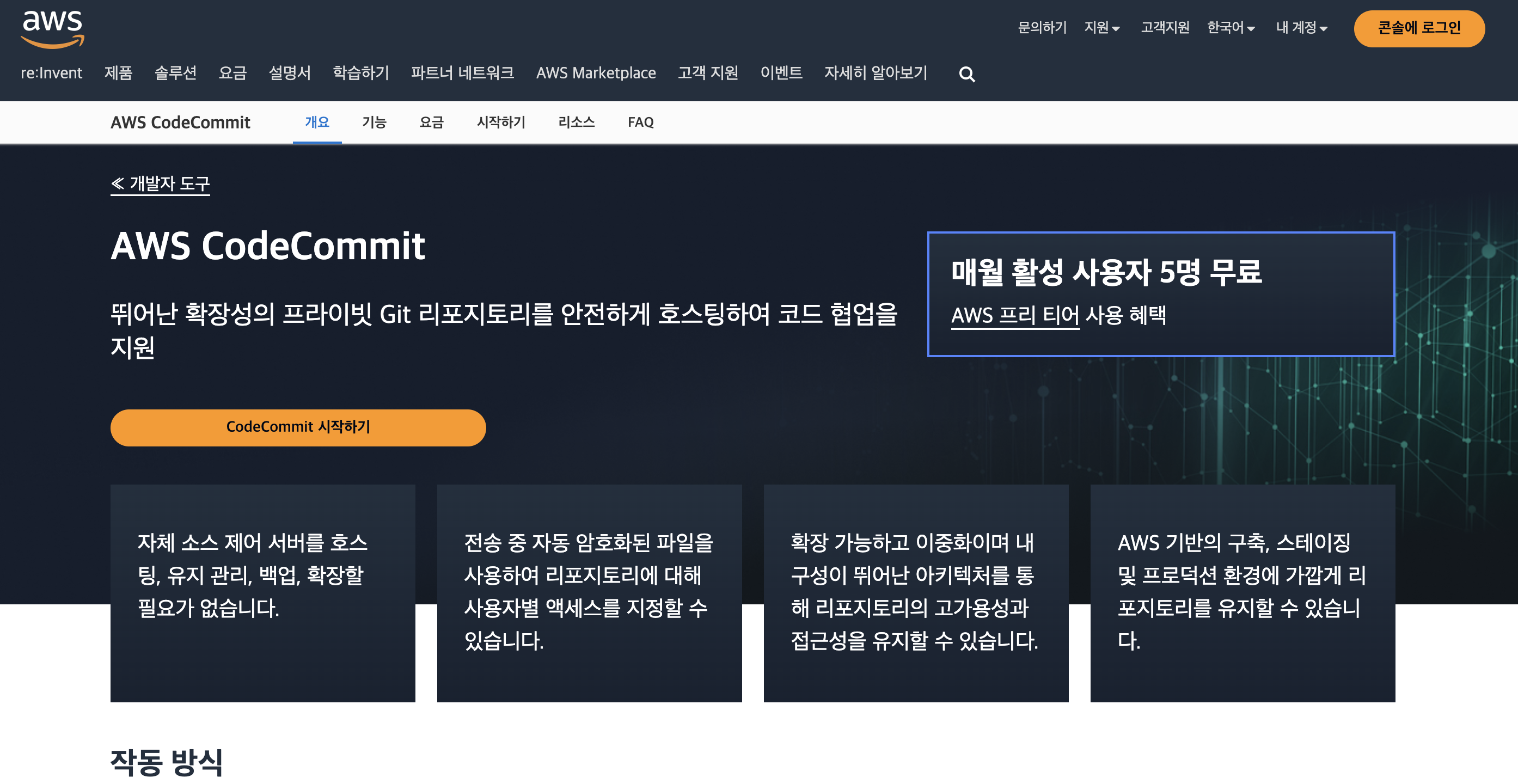Switch to the FAQ tab
1518x784 pixels.
point(640,122)
